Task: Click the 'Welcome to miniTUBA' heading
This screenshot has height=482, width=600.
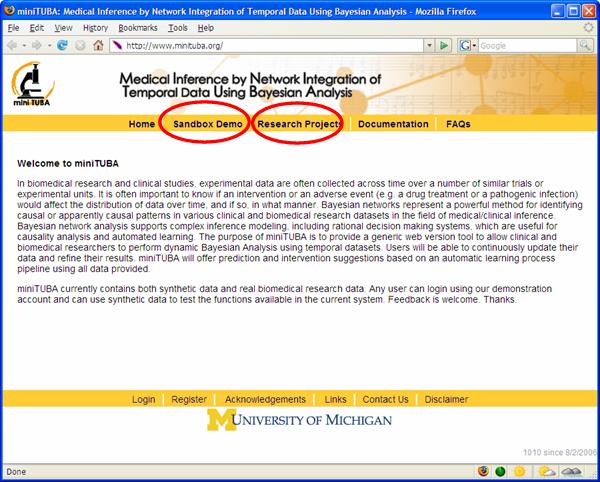Action: coord(68,164)
